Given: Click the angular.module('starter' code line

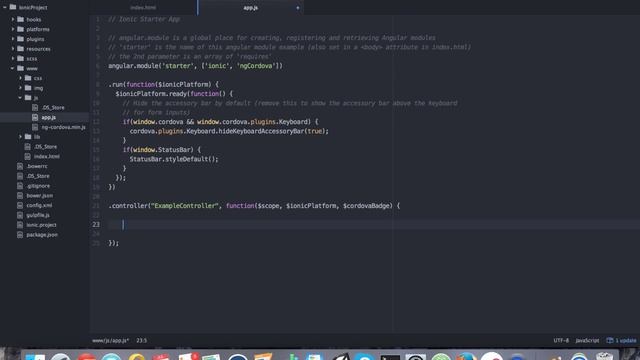Looking at the screenshot, I should (196, 66).
